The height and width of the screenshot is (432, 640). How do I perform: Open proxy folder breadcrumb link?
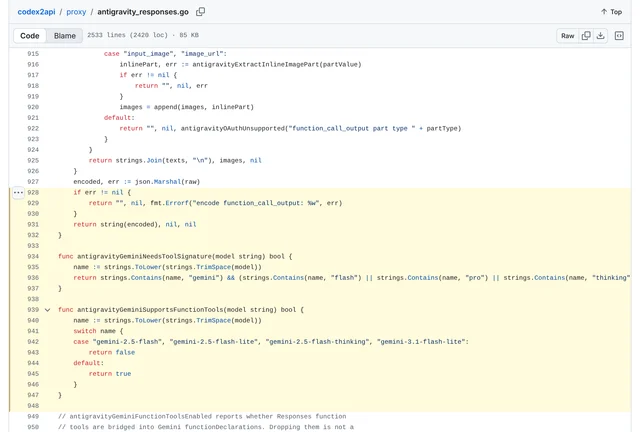(76, 12)
